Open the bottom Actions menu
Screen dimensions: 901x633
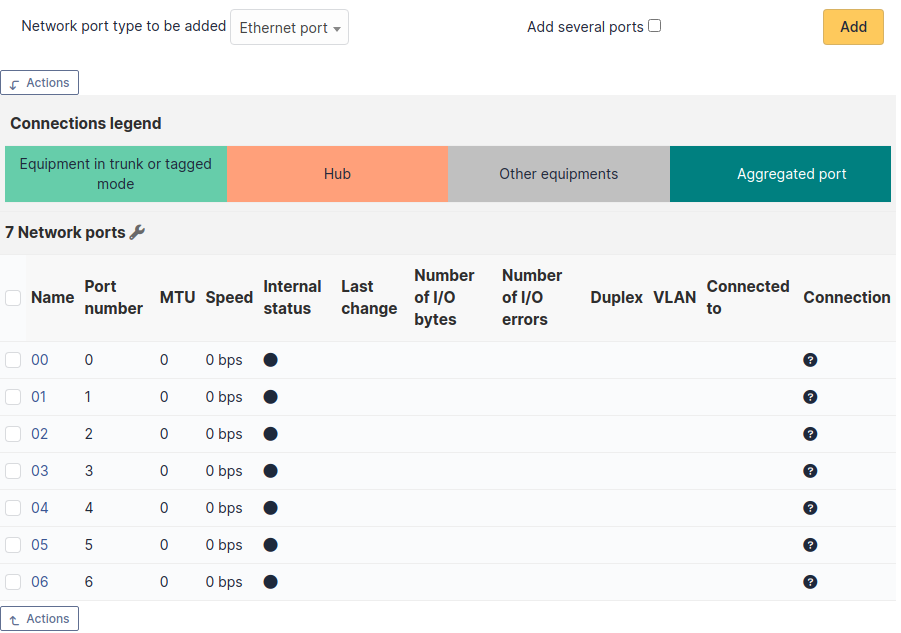(x=40, y=619)
